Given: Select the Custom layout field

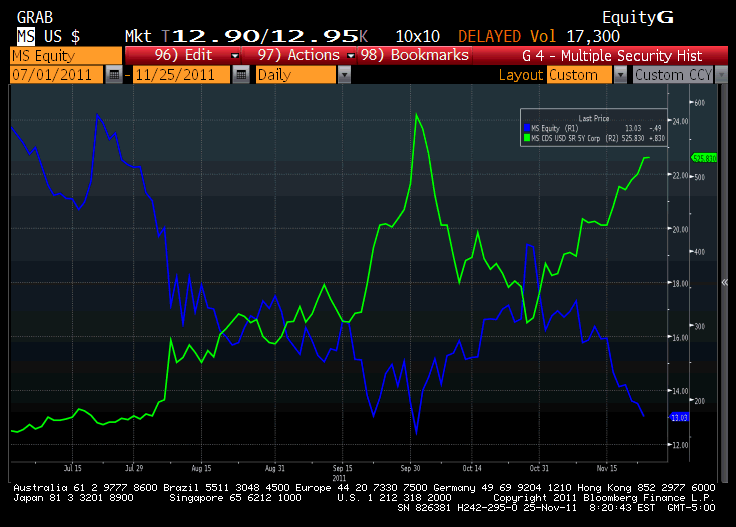Looking at the screenshot, I should click(580, 75).
